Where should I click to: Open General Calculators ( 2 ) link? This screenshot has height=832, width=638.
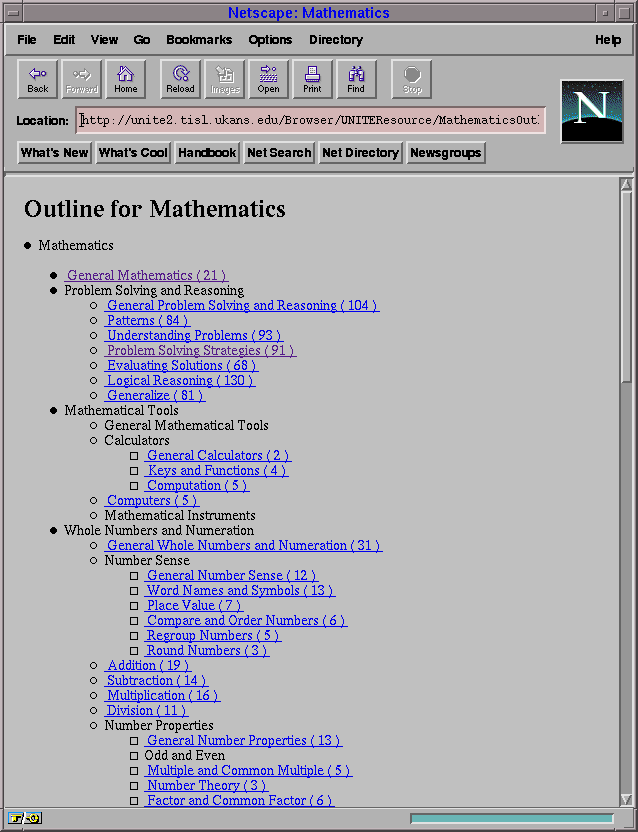pyautogui.click(x=218, y=455)
